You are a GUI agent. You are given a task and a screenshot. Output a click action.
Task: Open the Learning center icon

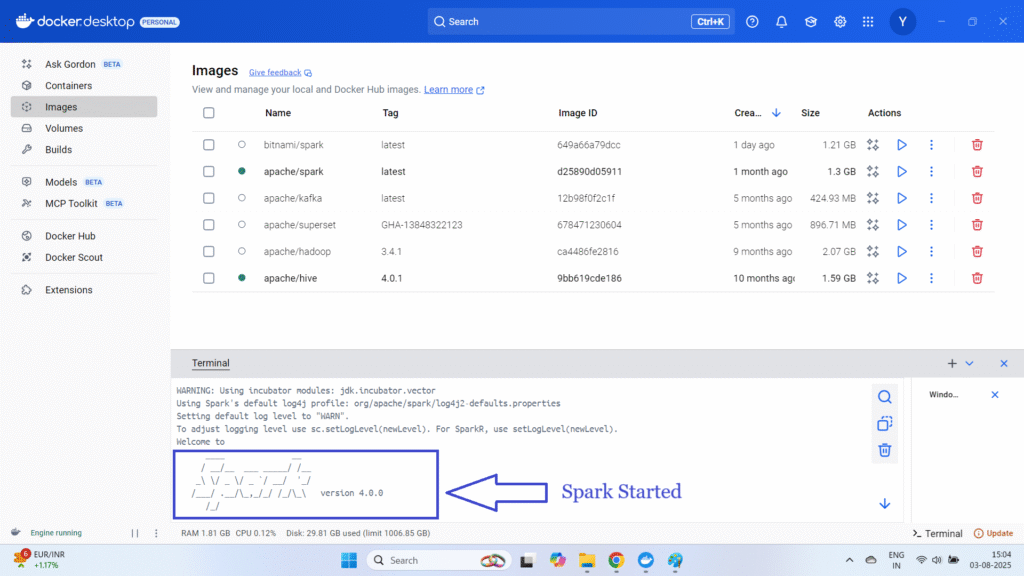tap(810, 22)
